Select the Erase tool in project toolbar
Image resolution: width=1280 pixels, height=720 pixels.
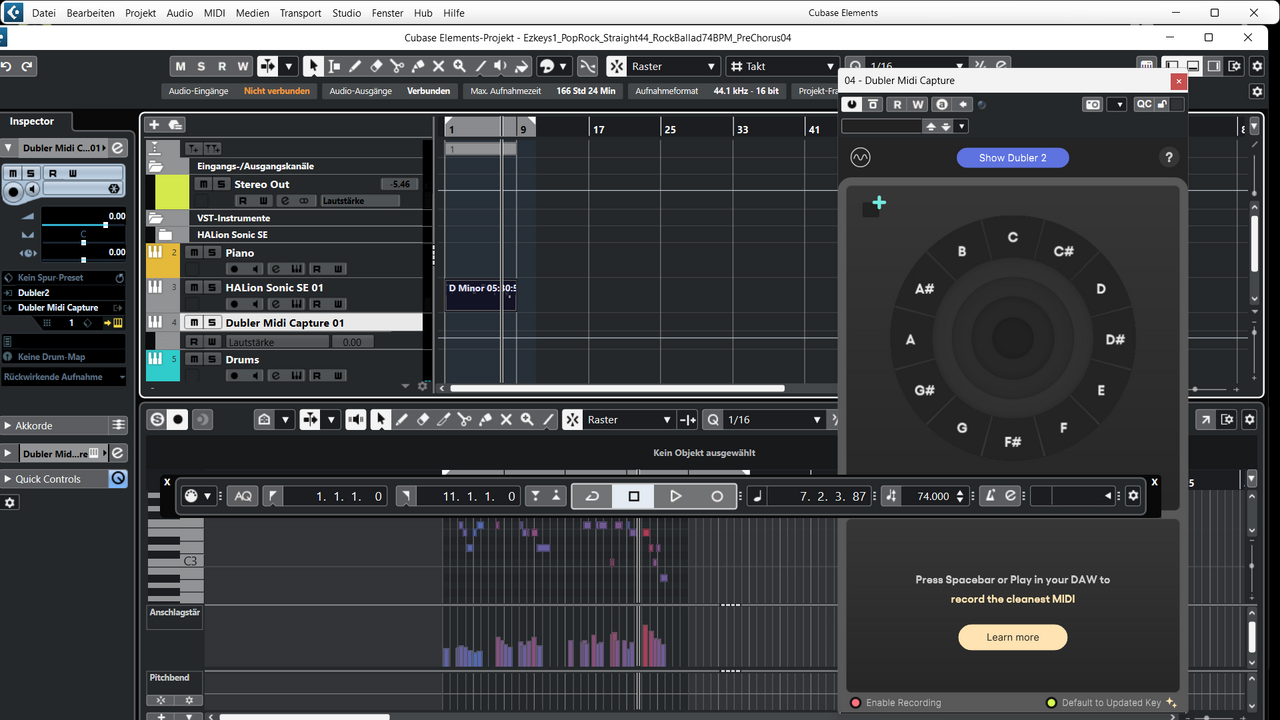376,66
